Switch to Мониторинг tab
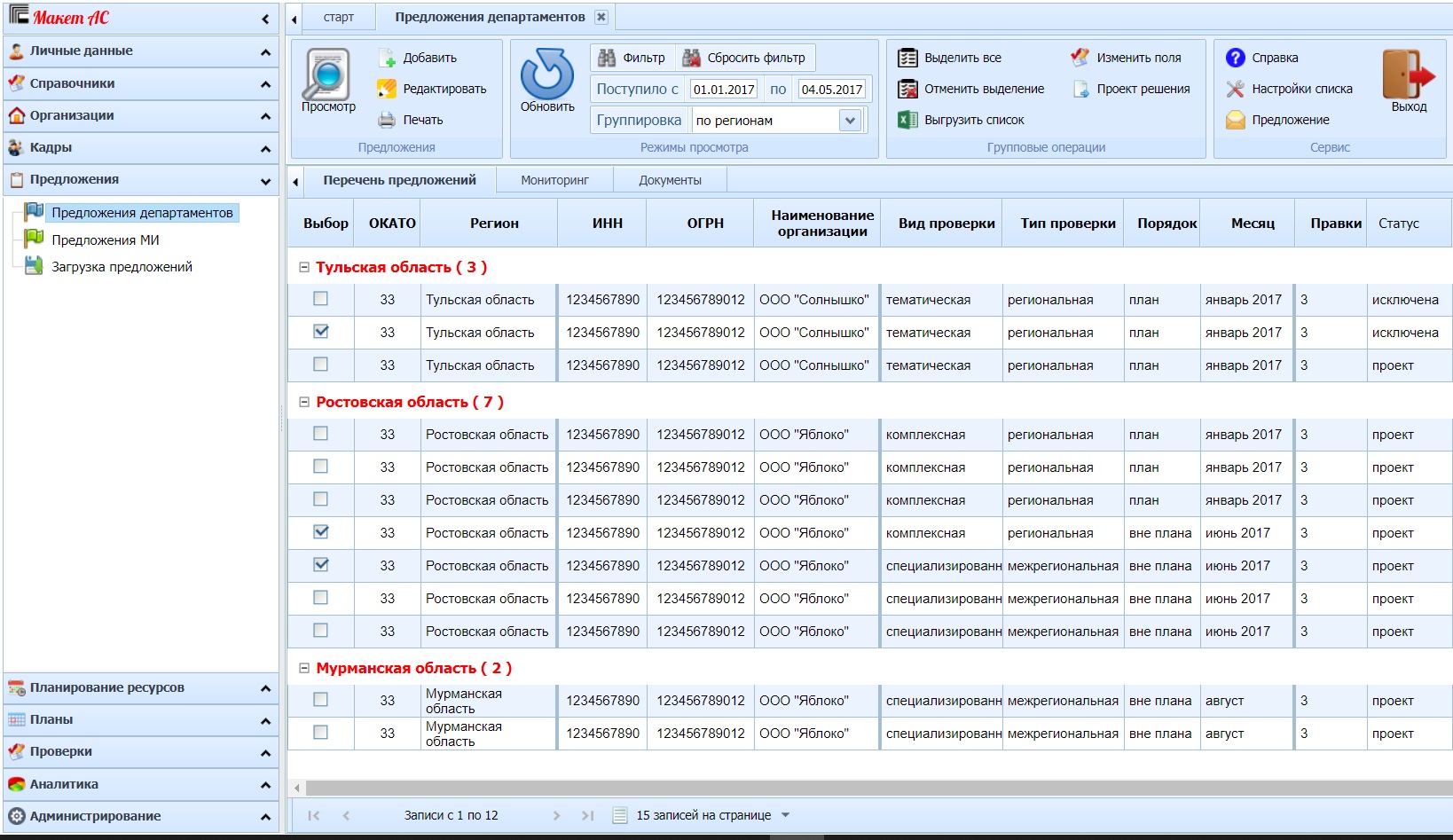This screenshot has width=1453, height=840. (x=554, y=180)
